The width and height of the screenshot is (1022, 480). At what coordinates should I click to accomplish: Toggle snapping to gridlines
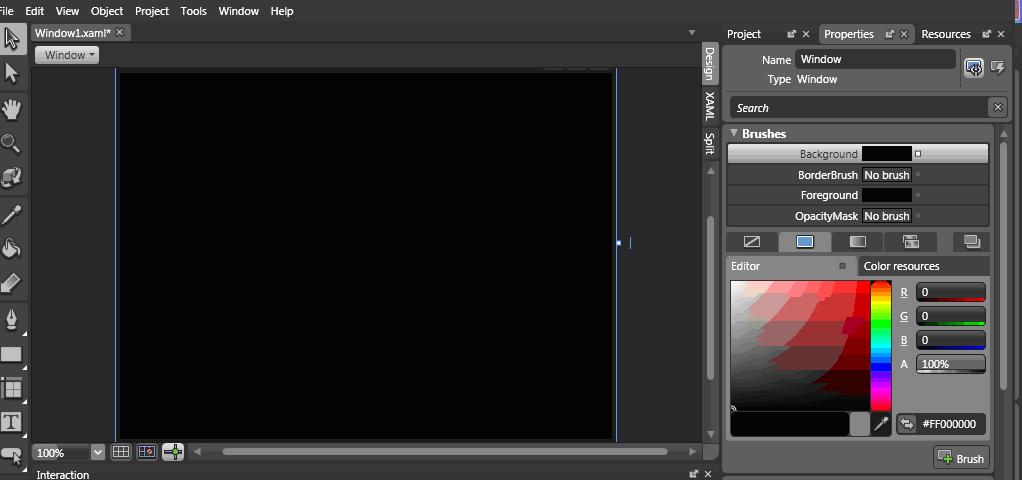tap(147, 452)
